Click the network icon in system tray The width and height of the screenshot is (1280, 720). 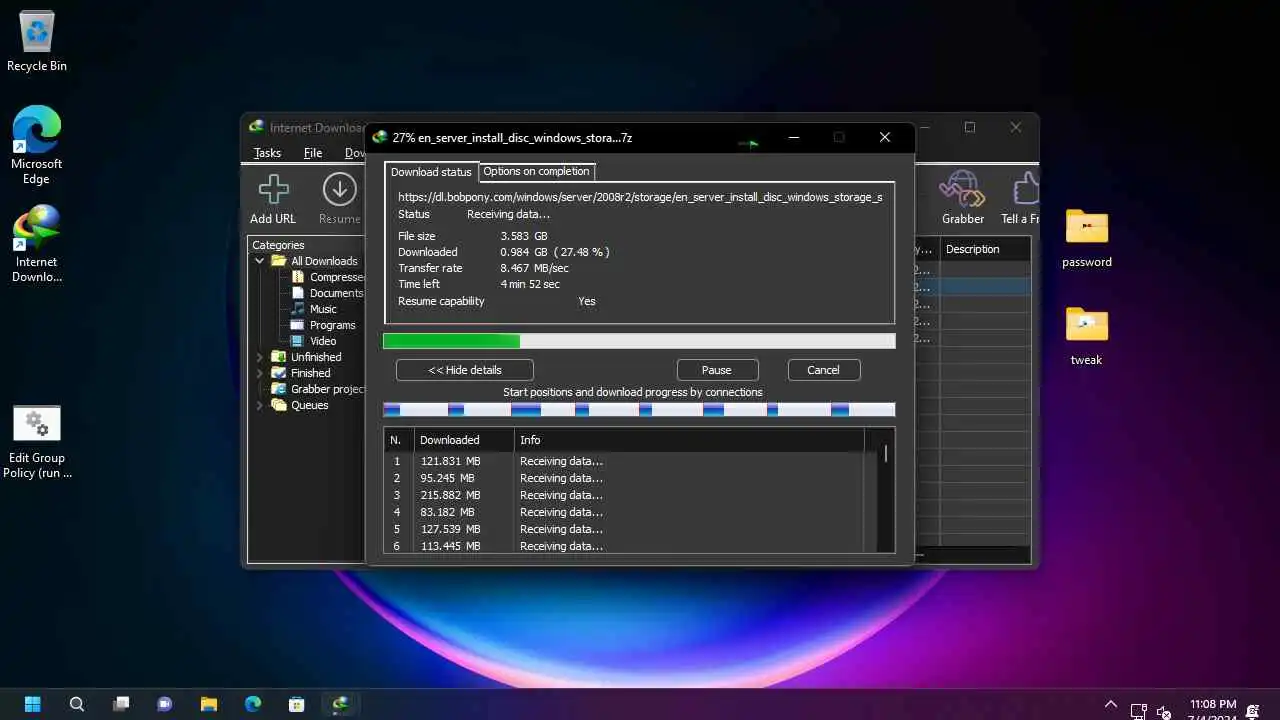pos(1138,711)
